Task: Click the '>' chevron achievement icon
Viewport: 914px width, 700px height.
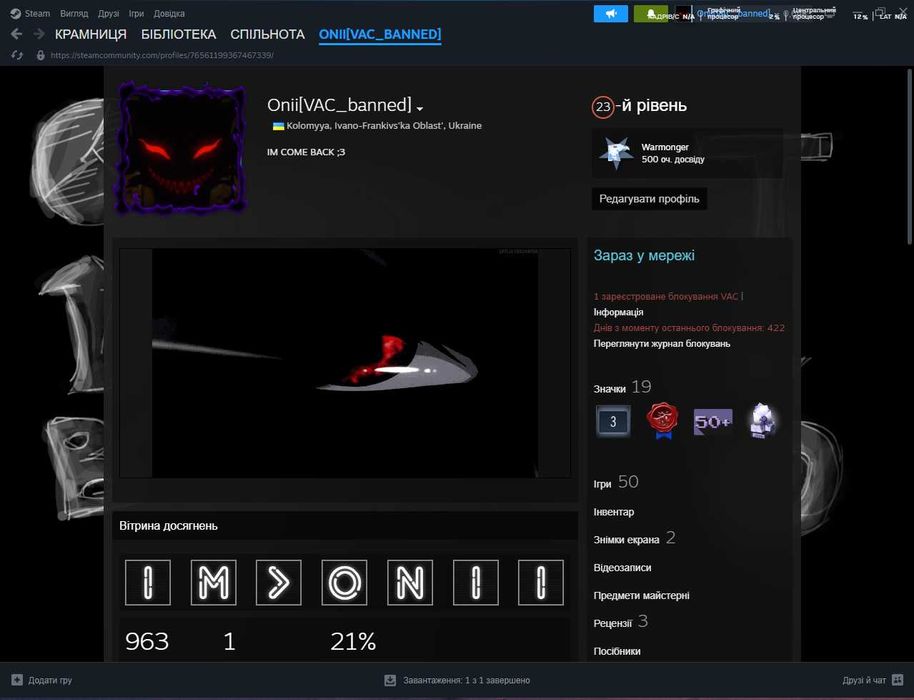Action: pyautogui.click(x=279, y=582)
